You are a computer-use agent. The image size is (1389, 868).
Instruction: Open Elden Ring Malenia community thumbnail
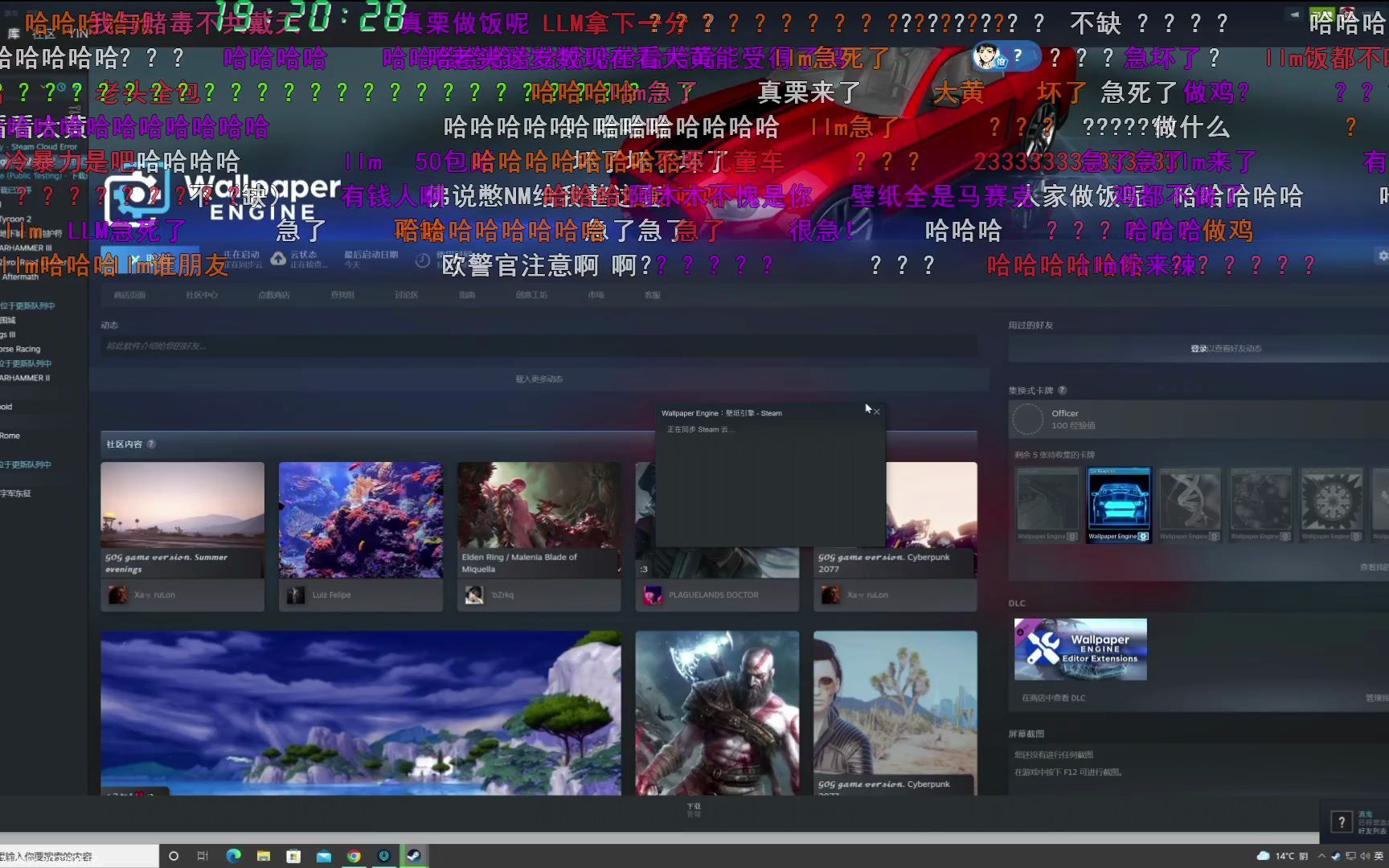click(x=539, y=519)
